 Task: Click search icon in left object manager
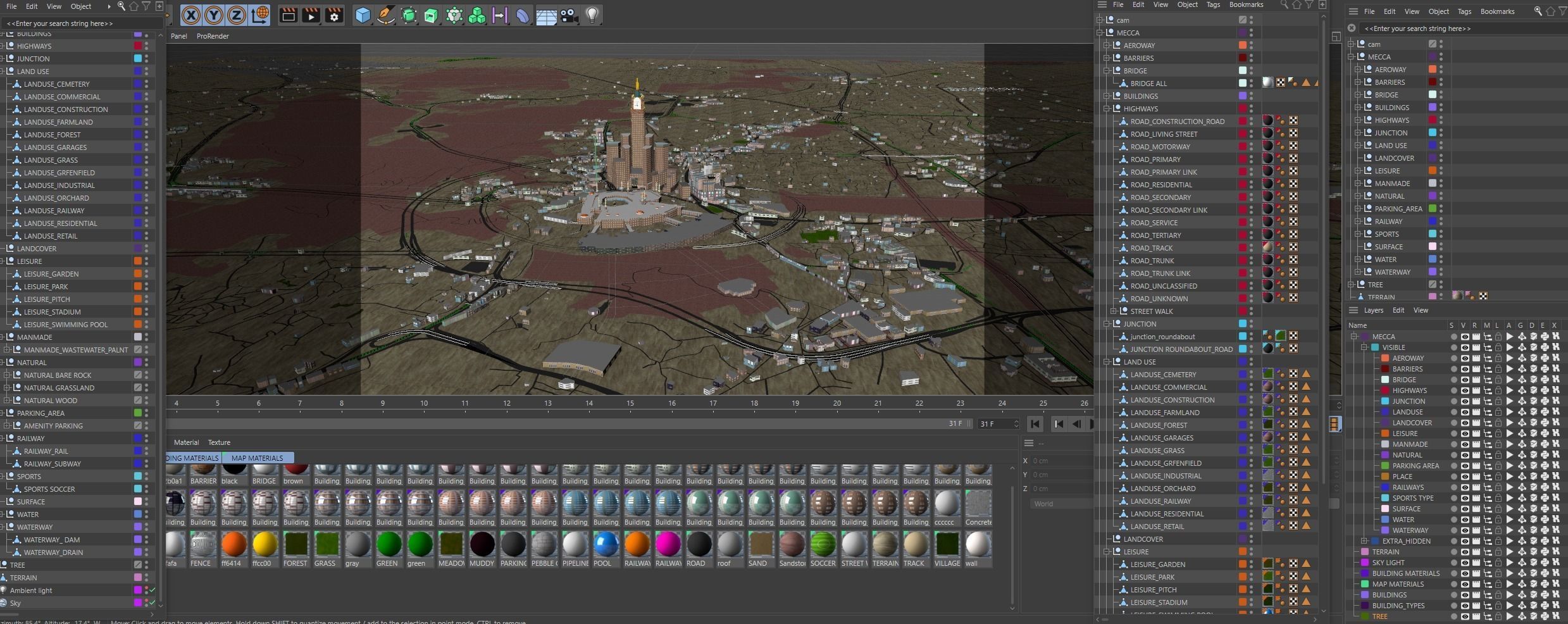(121, 6)
